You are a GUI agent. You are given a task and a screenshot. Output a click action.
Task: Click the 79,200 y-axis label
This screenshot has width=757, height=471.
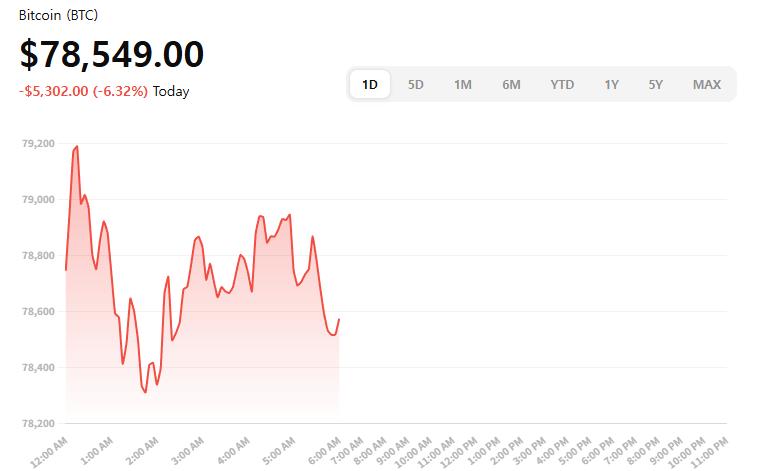pos(38,144)
